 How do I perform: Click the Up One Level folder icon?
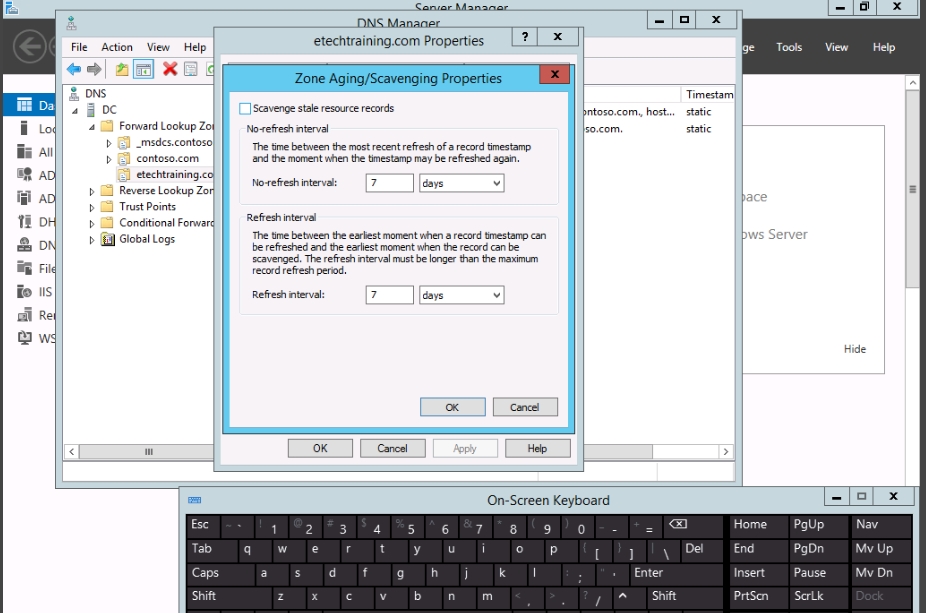[122, 69]
